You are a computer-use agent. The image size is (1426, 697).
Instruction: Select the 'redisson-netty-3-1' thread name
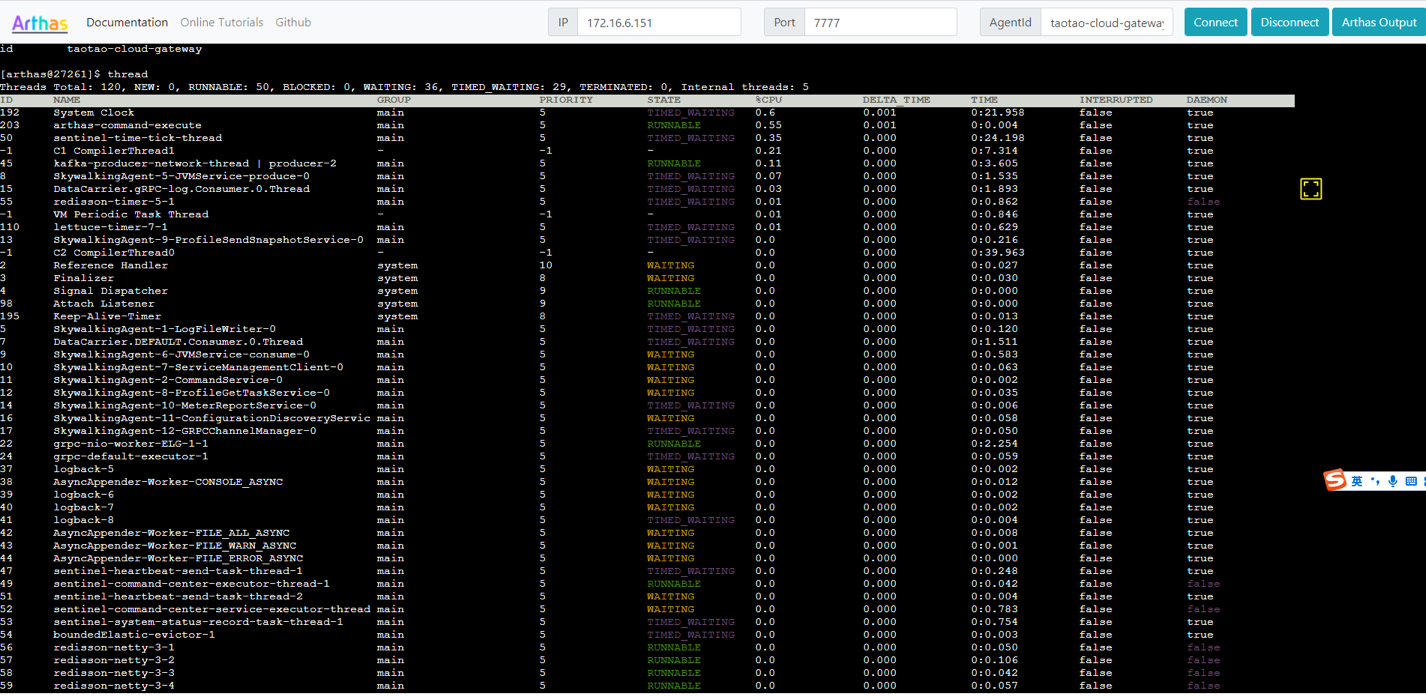pyautogui.click(x=114, y=647)
